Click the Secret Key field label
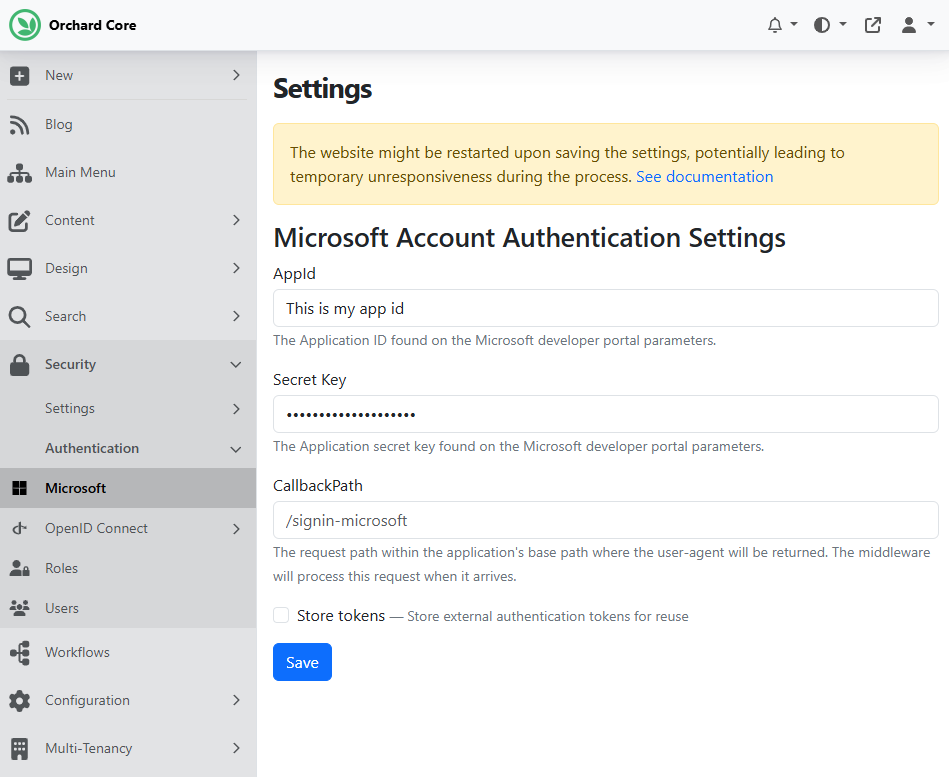This screenshot has width=949, height=777. 310,380
